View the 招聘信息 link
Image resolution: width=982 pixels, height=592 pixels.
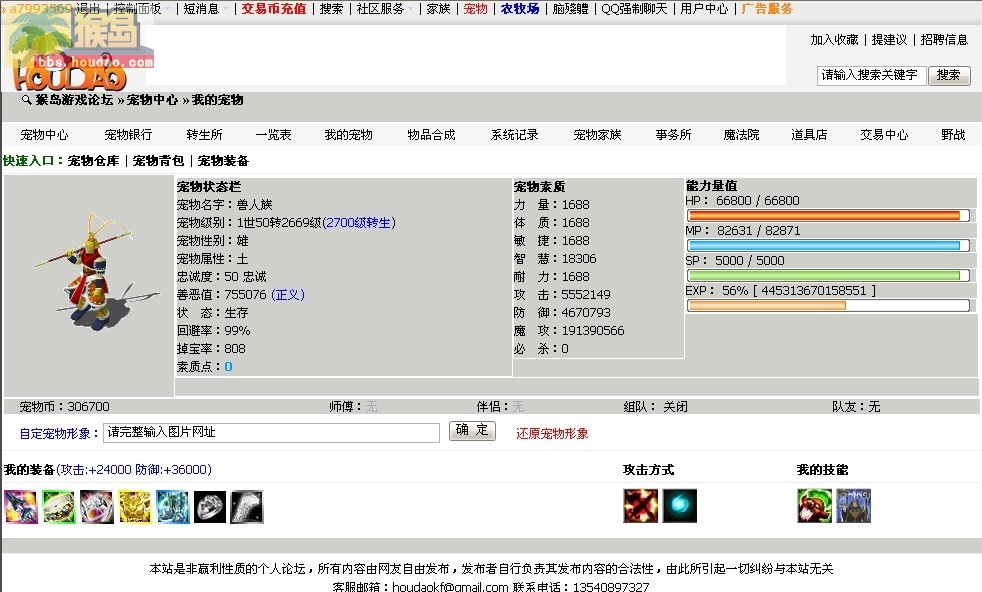[944, 39]
